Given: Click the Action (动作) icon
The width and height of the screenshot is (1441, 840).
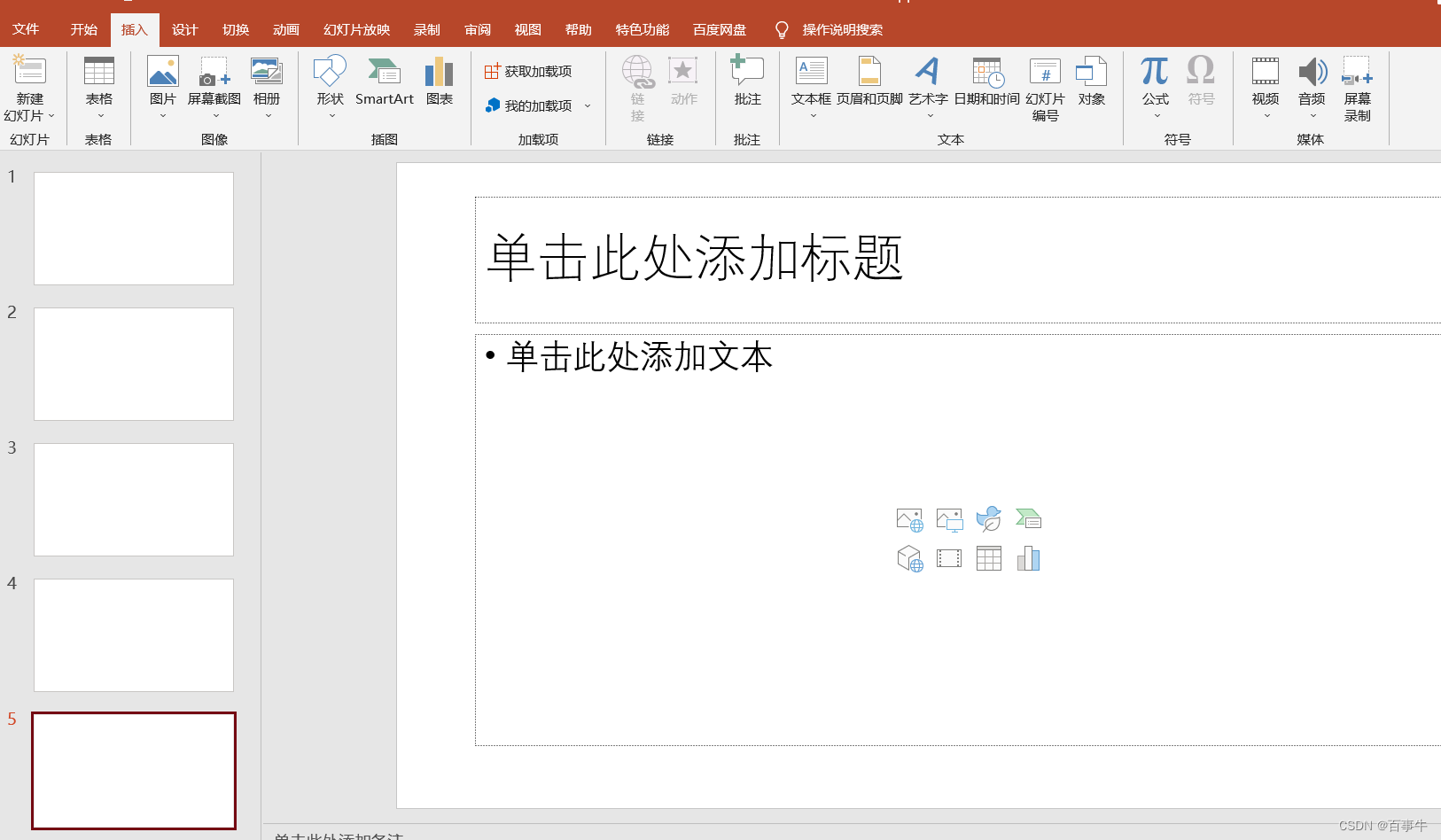Looking at the screenshot, I should pos(683,71).
